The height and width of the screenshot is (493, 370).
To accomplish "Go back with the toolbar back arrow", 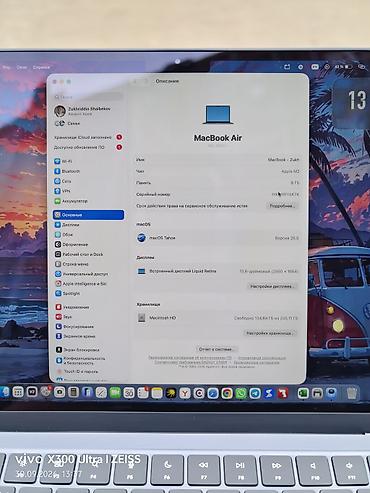I will coord(135,81).
